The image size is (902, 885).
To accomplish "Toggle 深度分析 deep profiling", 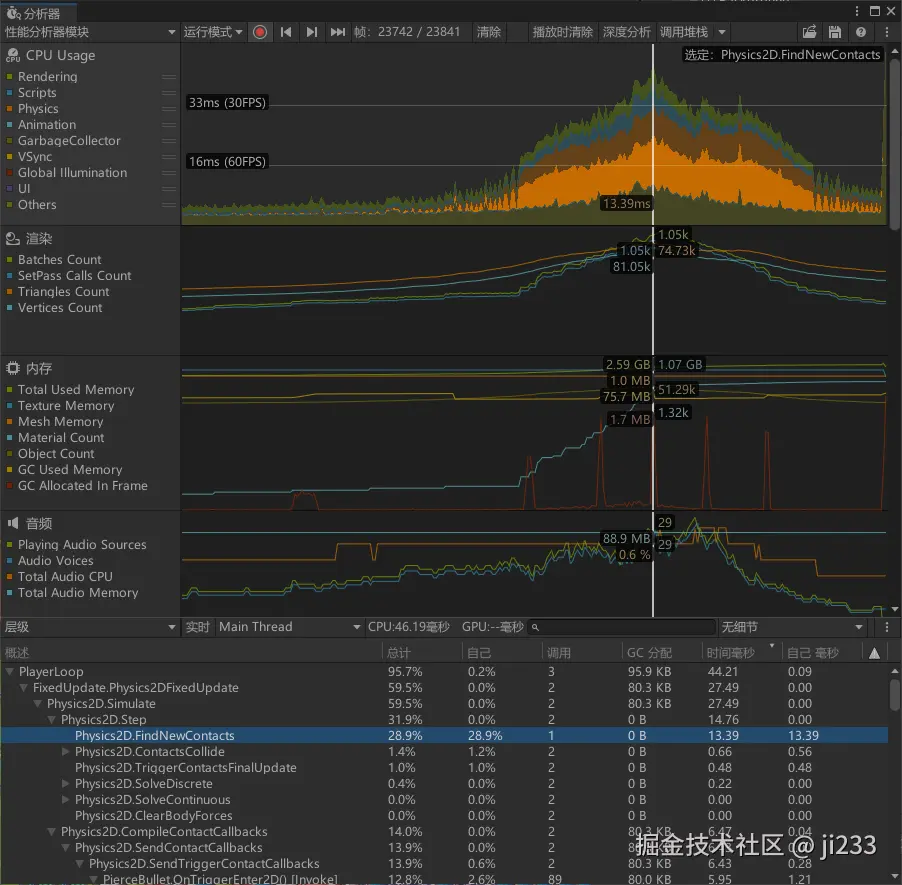I will 626,32.
